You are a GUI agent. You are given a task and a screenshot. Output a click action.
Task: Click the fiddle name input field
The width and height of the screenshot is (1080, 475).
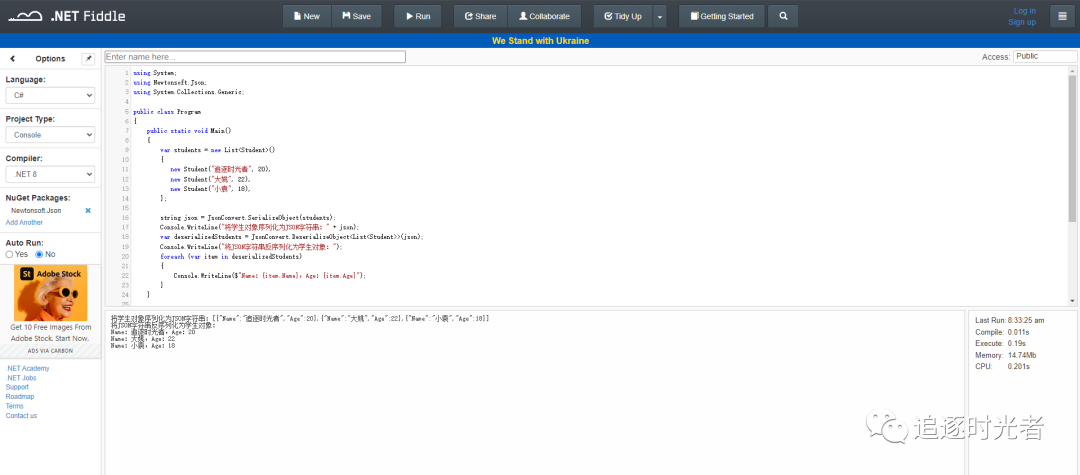[255, 57]
